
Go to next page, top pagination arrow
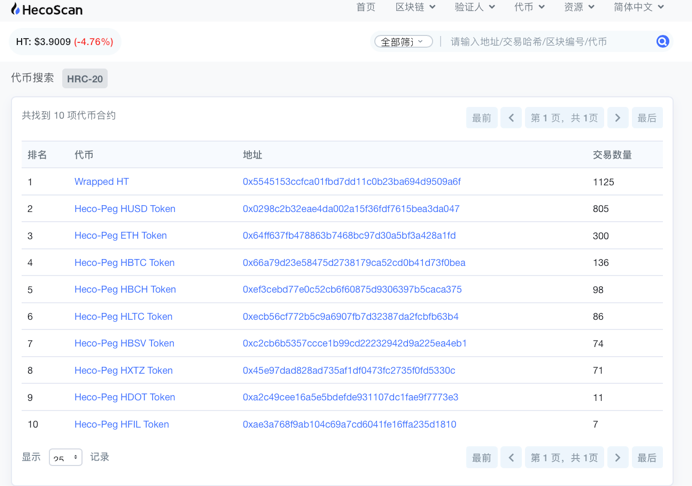(618, 118)
